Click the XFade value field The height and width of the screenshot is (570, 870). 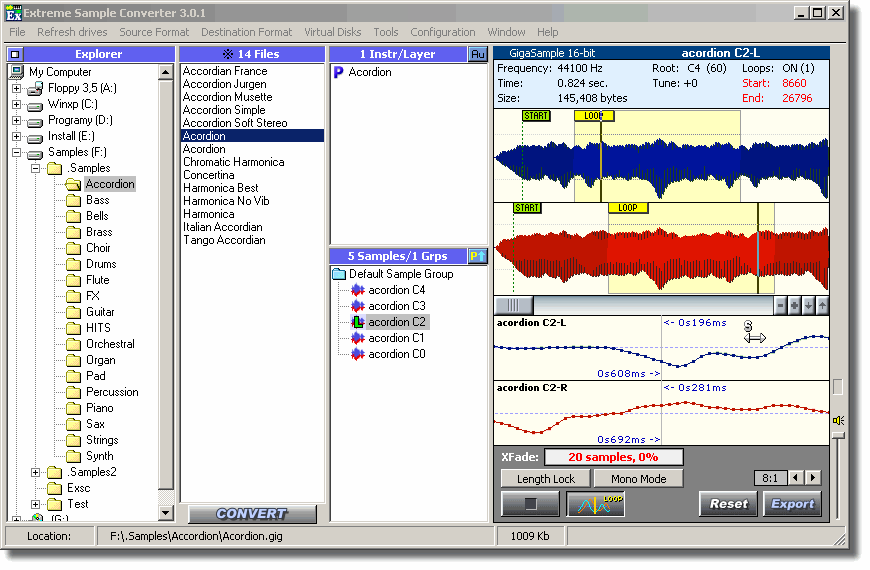[614, 457]
